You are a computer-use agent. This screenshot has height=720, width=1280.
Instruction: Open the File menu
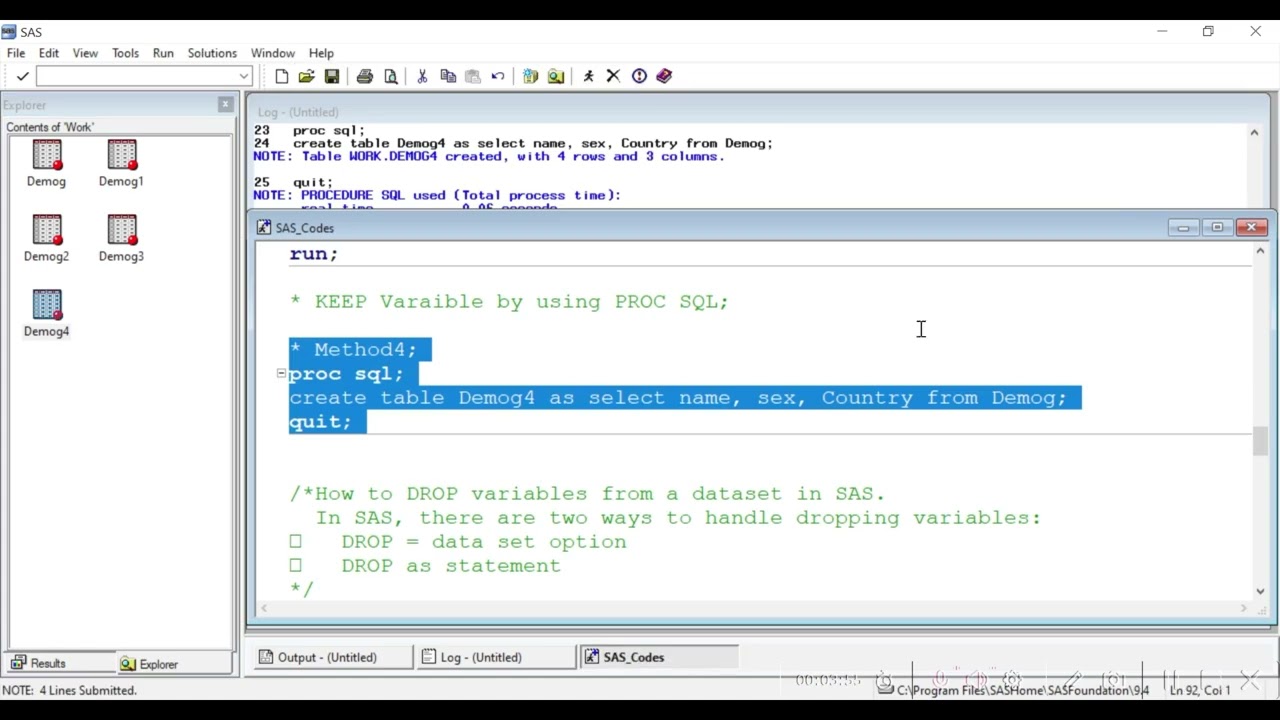tap(16, 53)
